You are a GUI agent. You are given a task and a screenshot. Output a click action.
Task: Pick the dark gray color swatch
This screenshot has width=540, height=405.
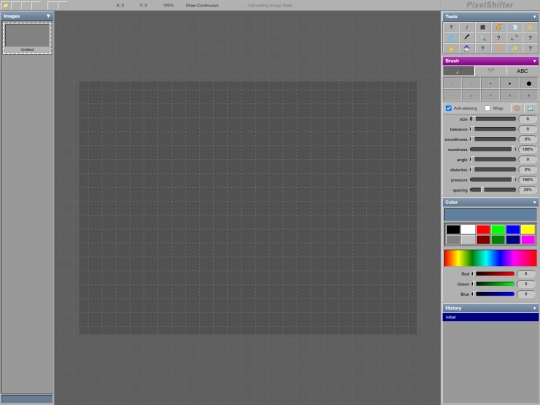(x=453, y=240)
